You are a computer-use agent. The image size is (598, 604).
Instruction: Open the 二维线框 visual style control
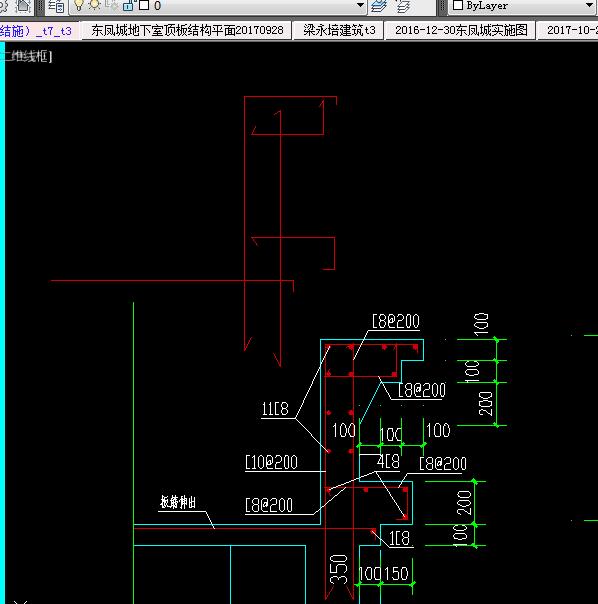coord(27,57)
